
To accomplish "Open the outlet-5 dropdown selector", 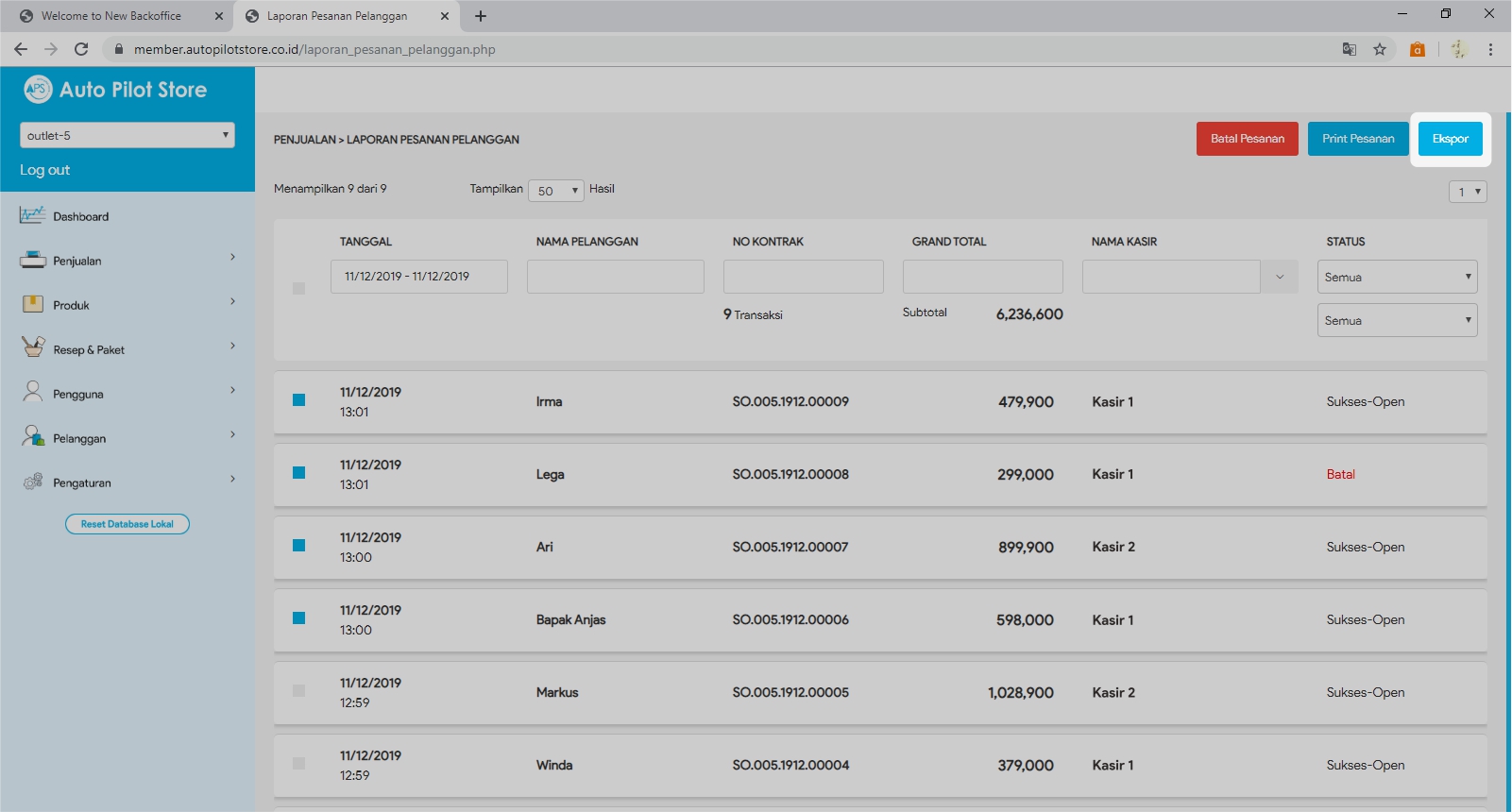I will point(127,135).
